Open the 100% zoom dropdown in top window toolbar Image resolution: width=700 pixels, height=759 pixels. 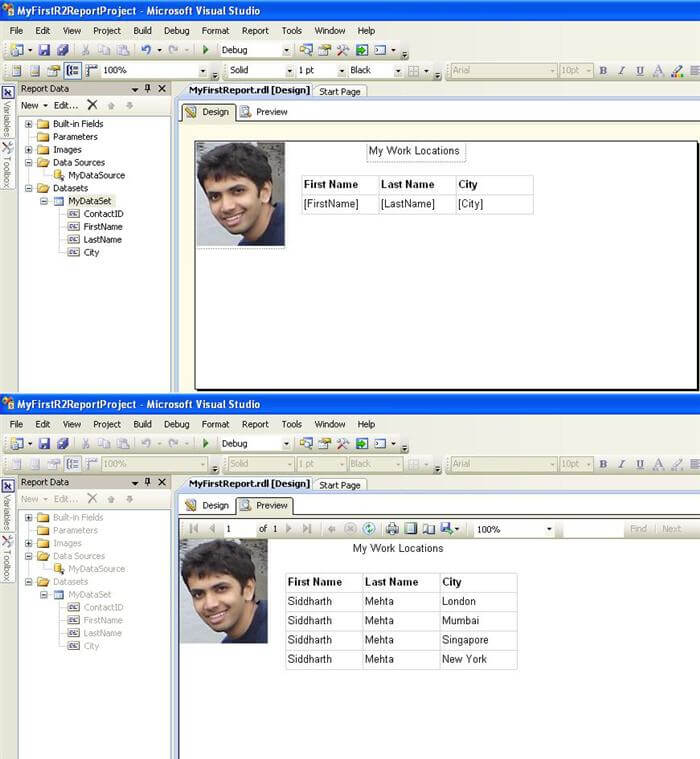(203, 71)
